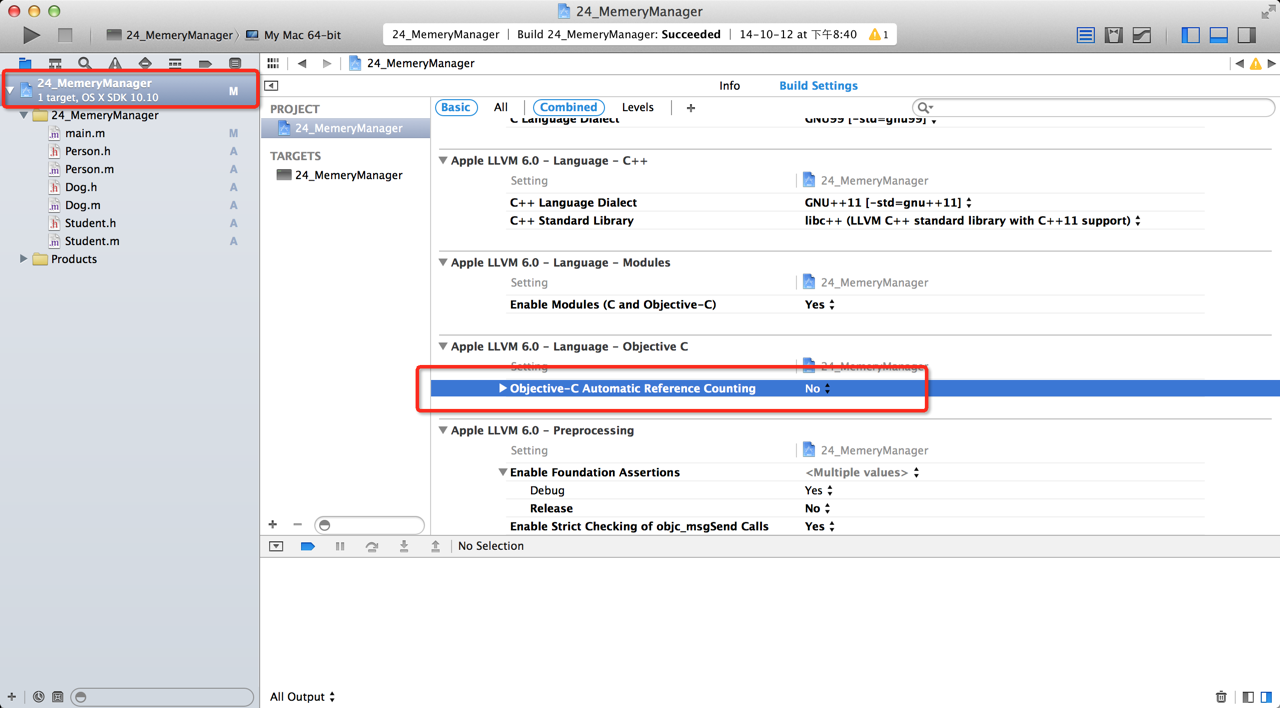Select the All settings filter
1280x708 pixels.
click(x=501, y=107)
